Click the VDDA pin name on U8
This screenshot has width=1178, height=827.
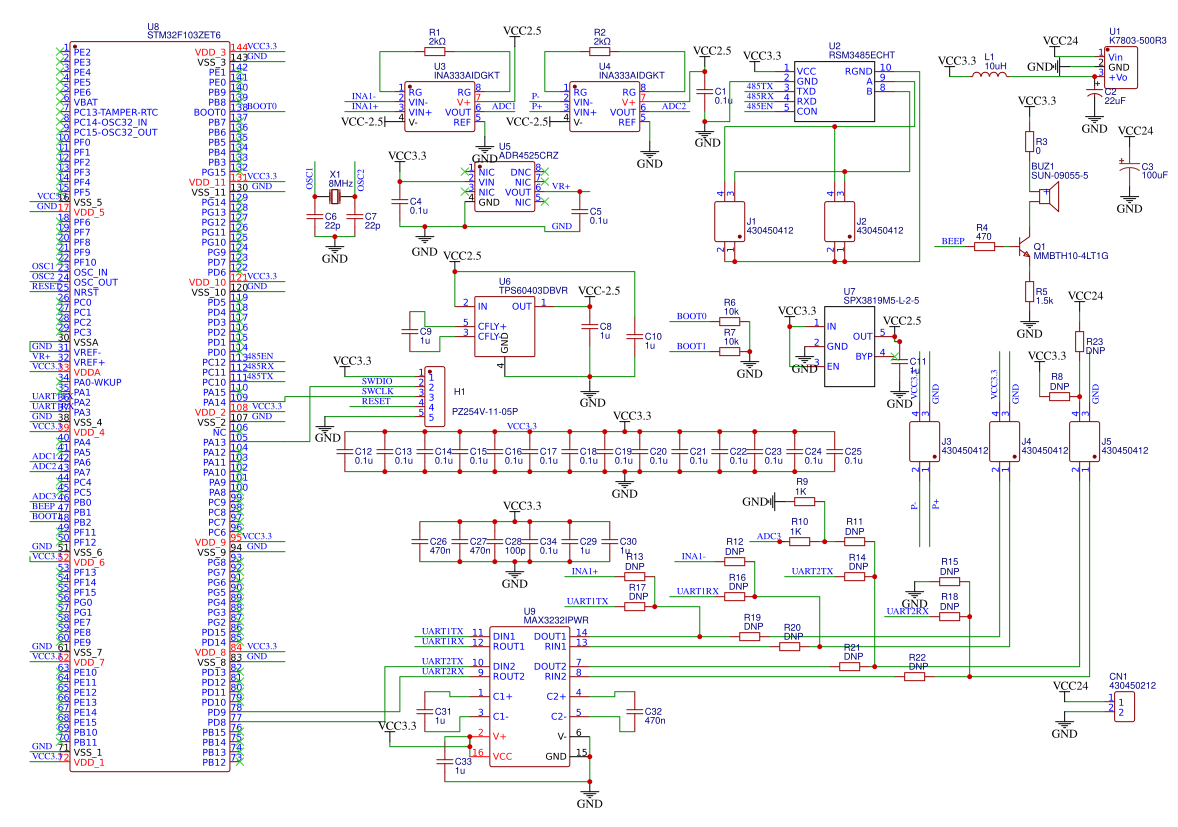87,373
